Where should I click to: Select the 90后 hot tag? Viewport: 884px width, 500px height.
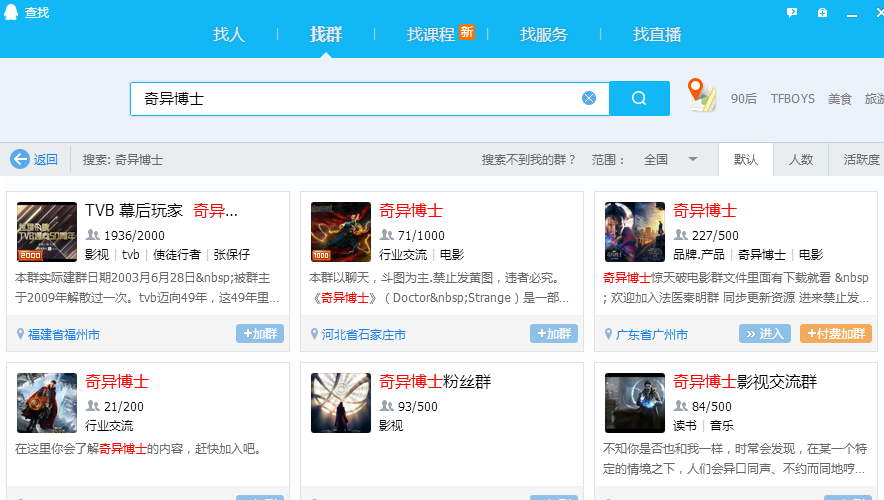pyautogui.click(x=744, y=99)
